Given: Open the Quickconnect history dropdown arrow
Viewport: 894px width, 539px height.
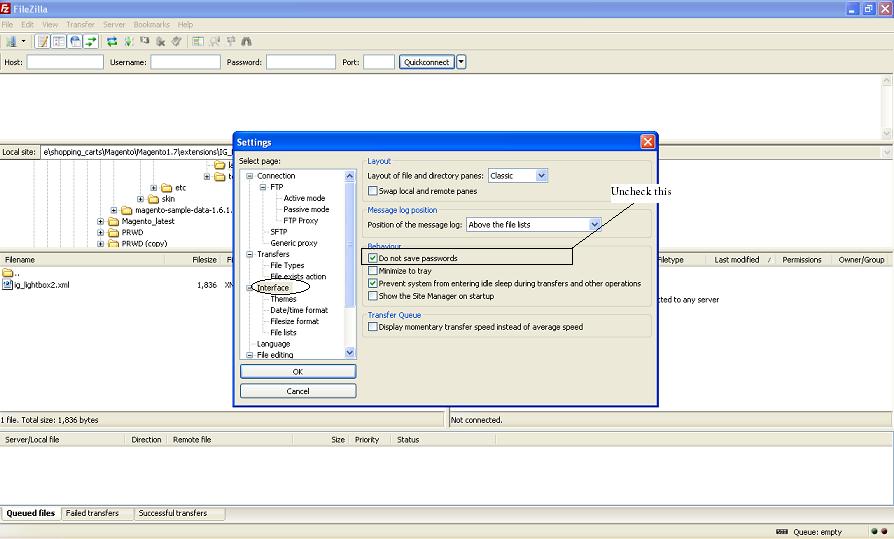Looking at the screenshot, I should (461, 62).
